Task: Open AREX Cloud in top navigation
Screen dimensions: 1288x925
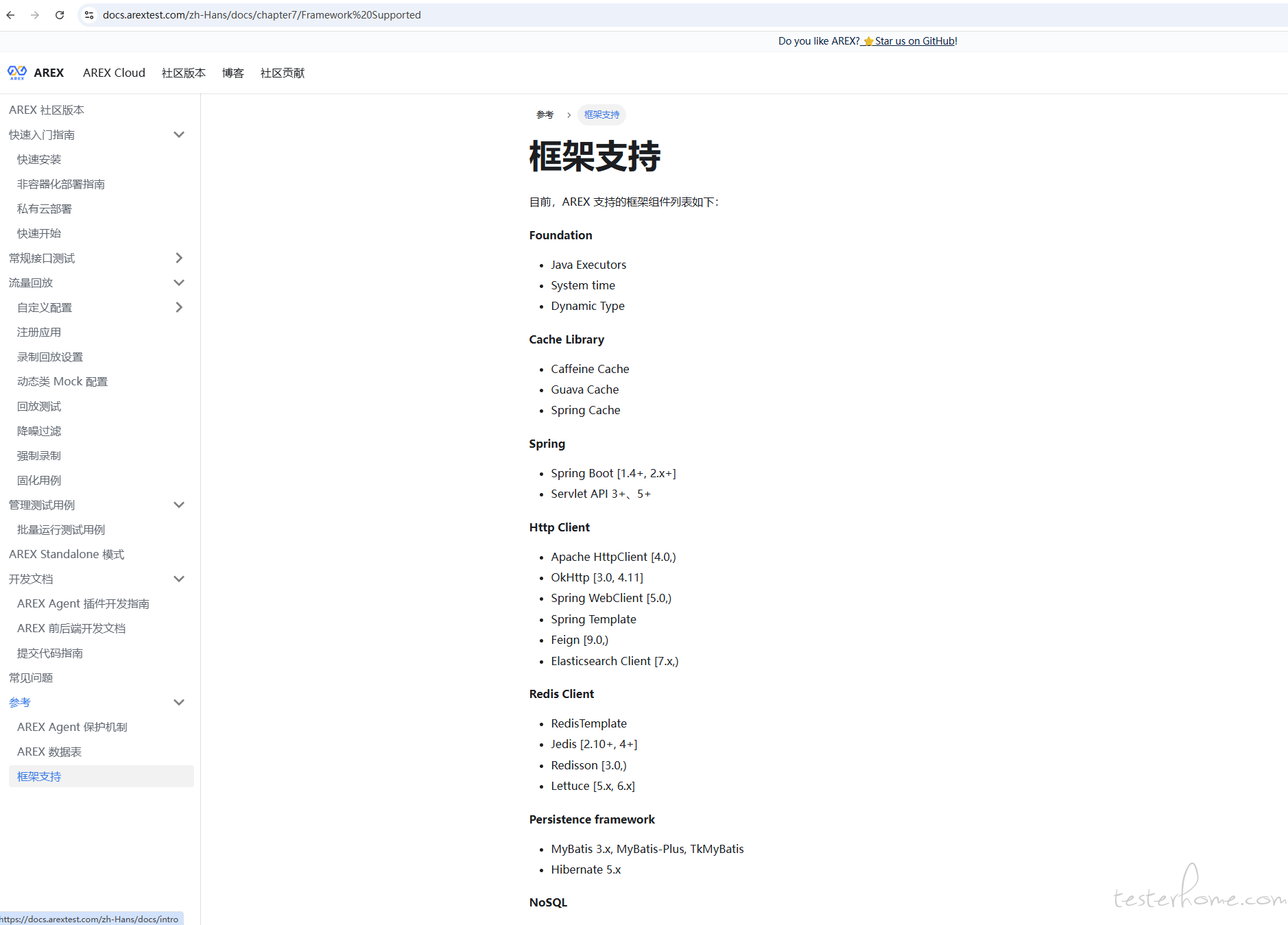Action: [114, 73]
